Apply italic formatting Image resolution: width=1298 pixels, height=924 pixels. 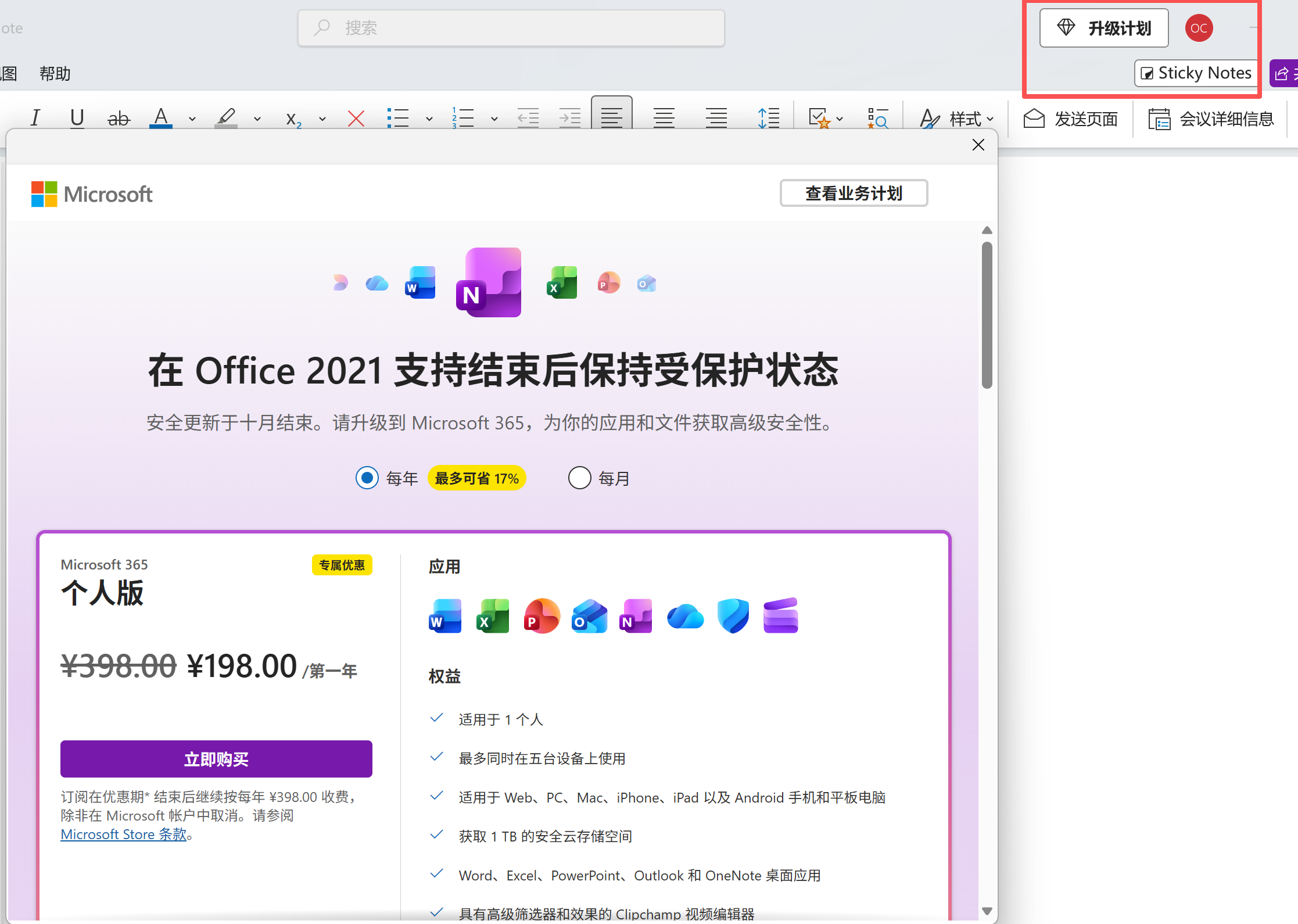tap(35, 118)
